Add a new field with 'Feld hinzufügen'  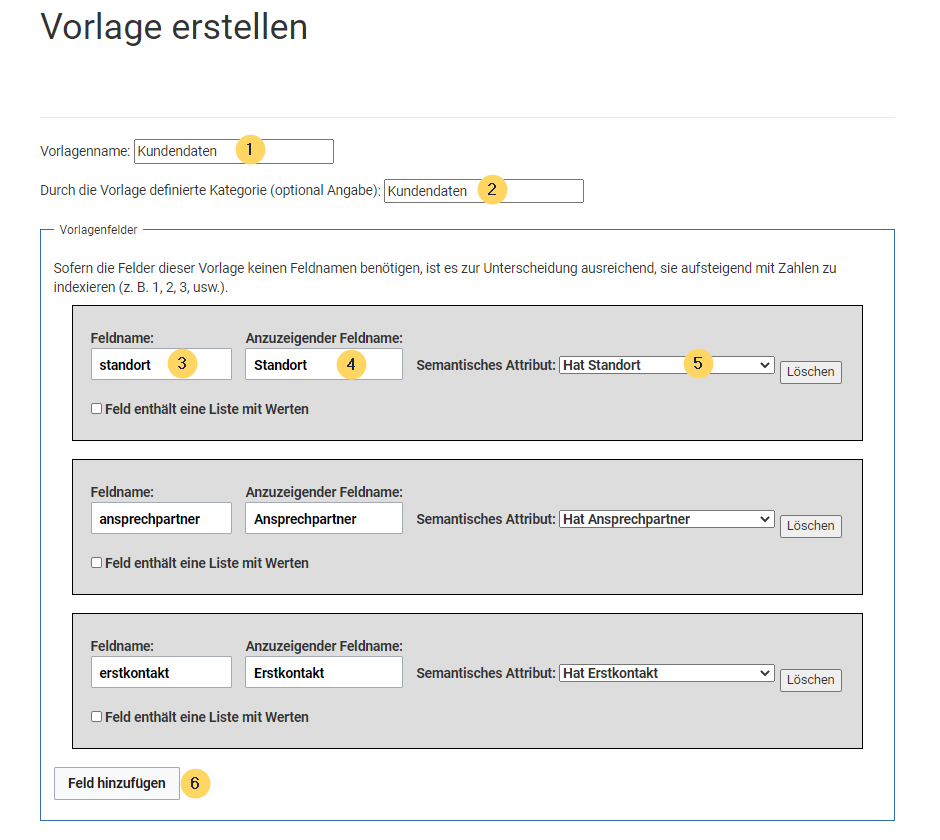click(117, 783)
